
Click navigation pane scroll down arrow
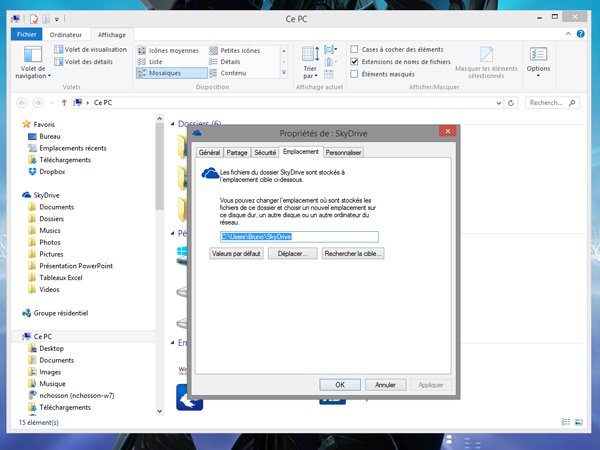tap(160, 411)
